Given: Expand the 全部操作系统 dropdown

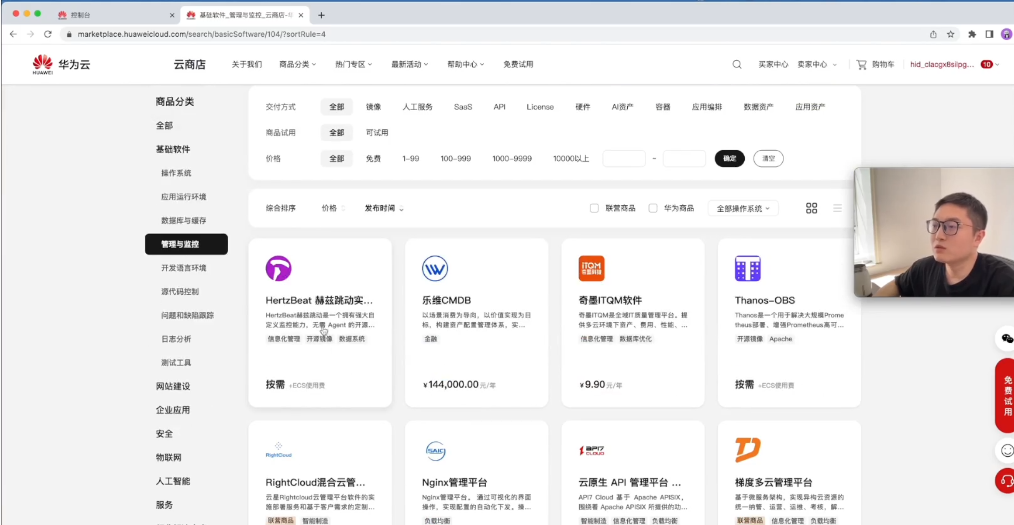Looking at the screenshot, I should [742, 208].
